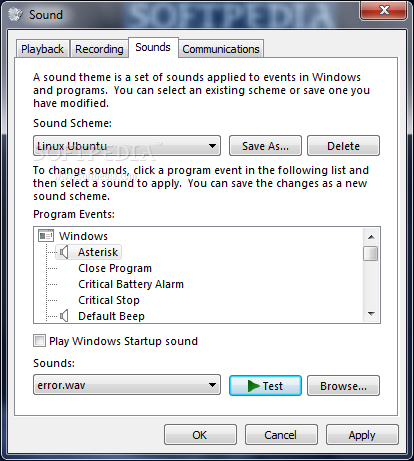Screen dimensions: 414x461
Task: Click the Program Events scrollbar up arrow
Action: [371, 237]
